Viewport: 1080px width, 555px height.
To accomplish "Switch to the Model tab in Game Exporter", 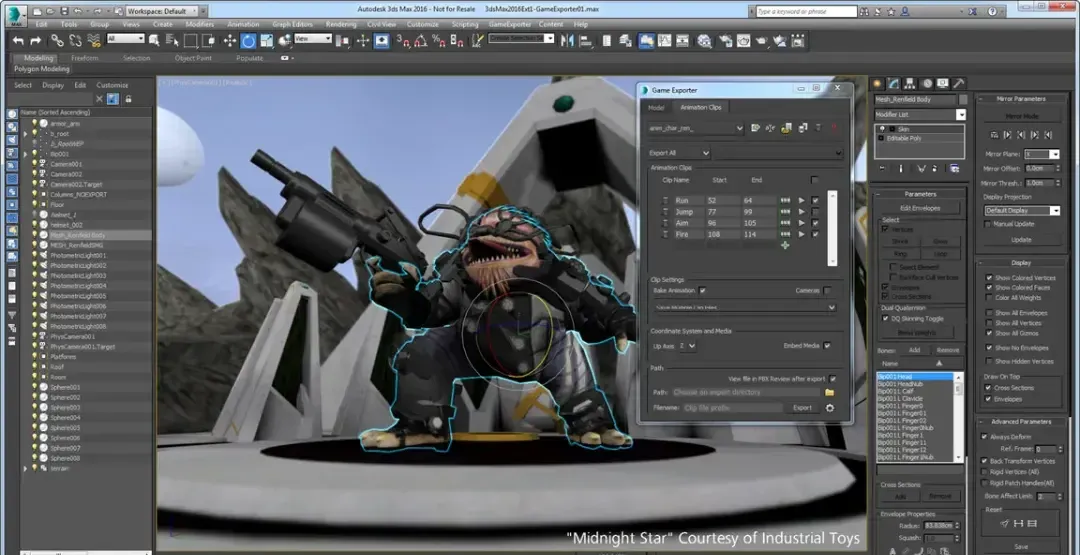I will point(656,107).
